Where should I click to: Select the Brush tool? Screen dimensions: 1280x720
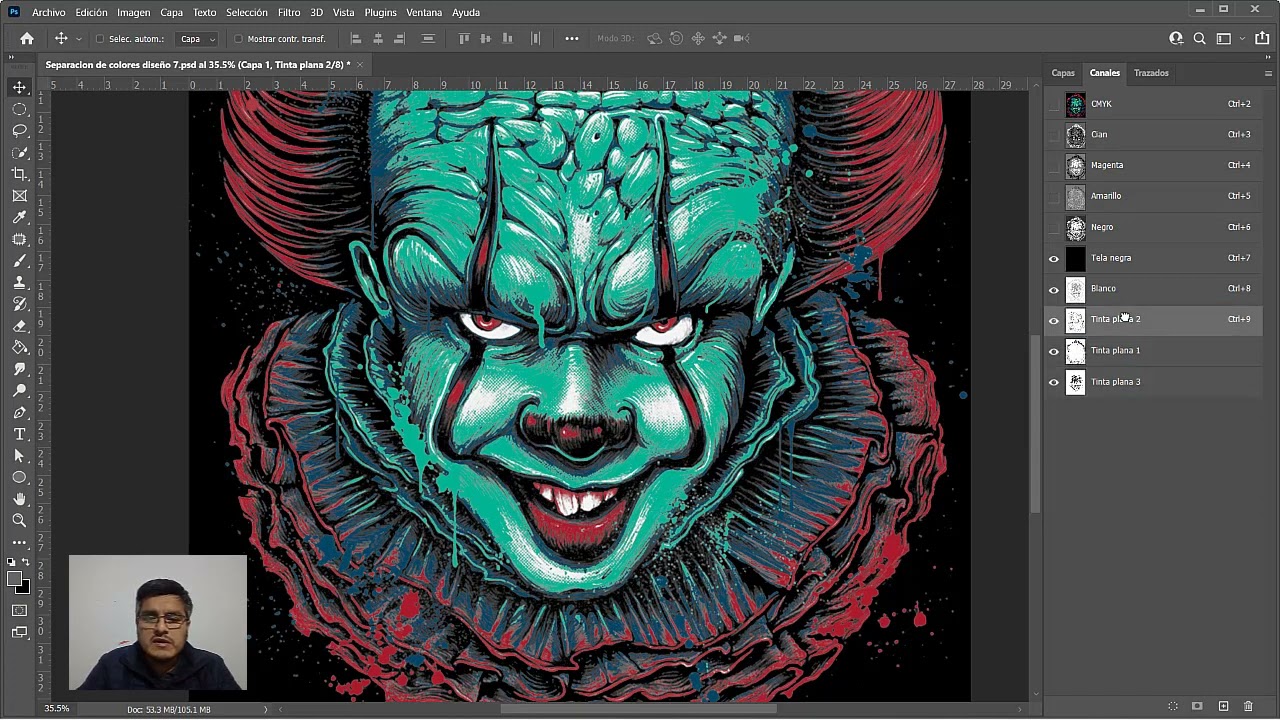(x=19, y=261)
